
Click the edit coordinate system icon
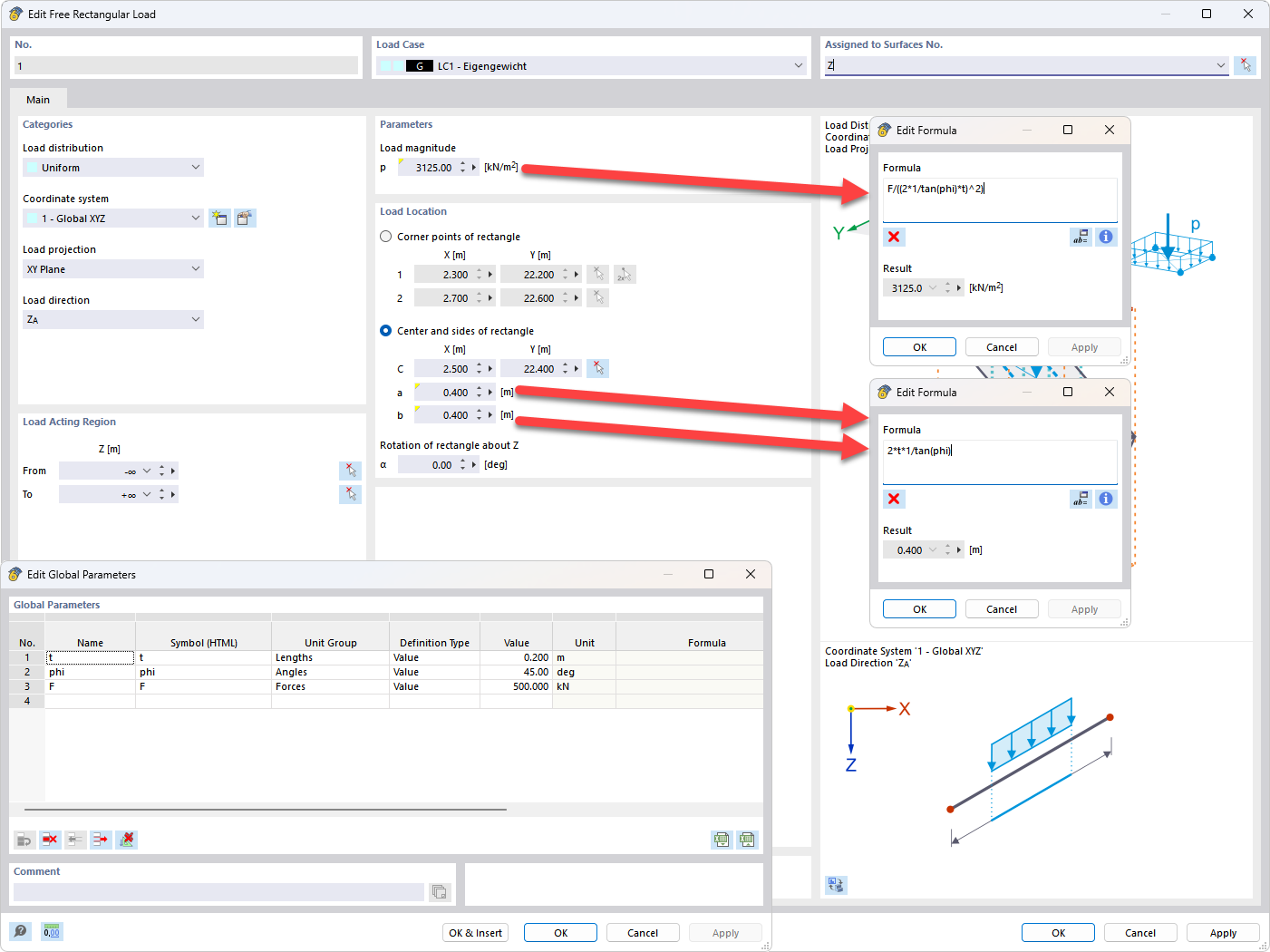tap(245, 218)
